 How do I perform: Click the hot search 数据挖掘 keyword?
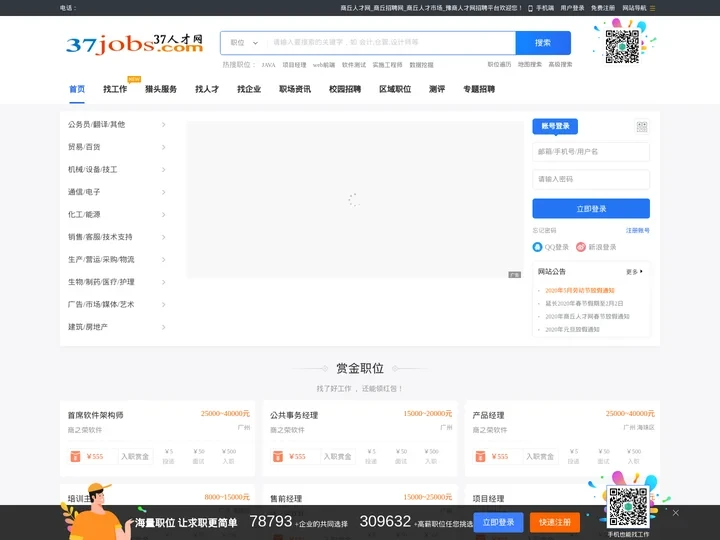coord(422,65)
